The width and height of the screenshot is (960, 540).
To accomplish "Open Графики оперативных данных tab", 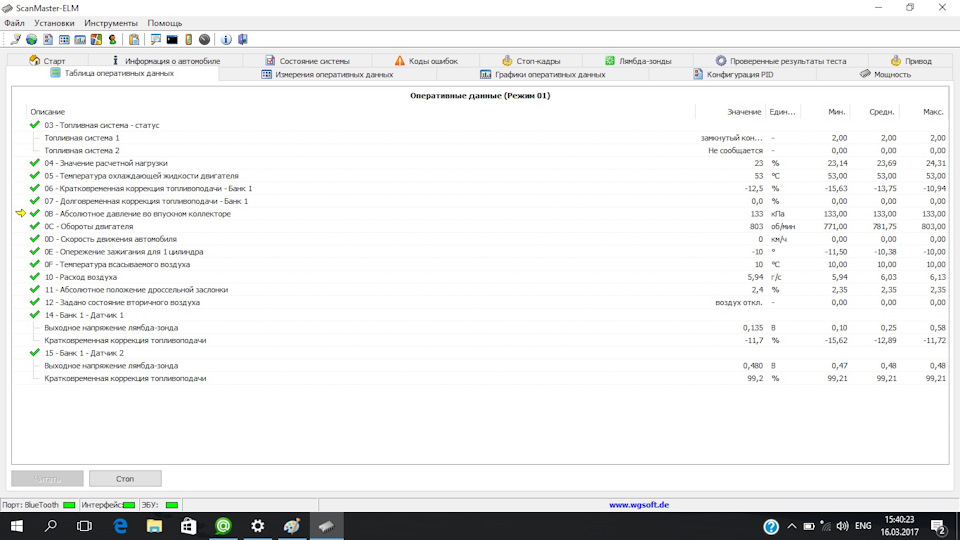I will [x=542, y=74].
